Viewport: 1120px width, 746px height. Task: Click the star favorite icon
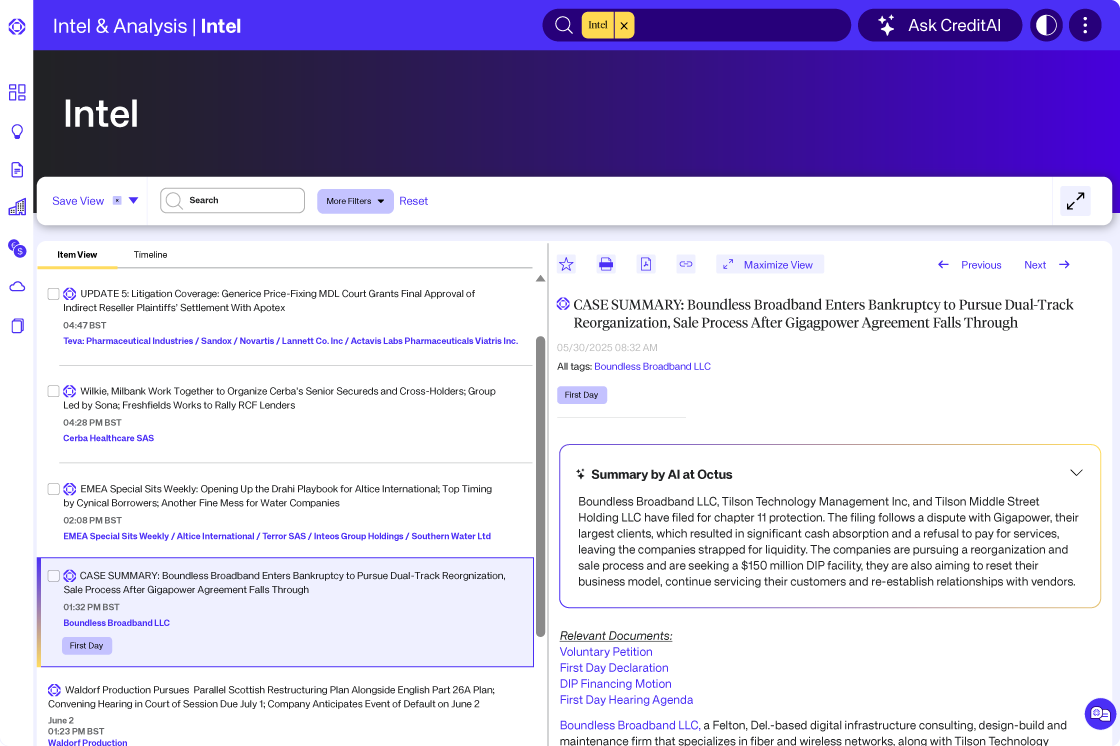coord(566,264)
